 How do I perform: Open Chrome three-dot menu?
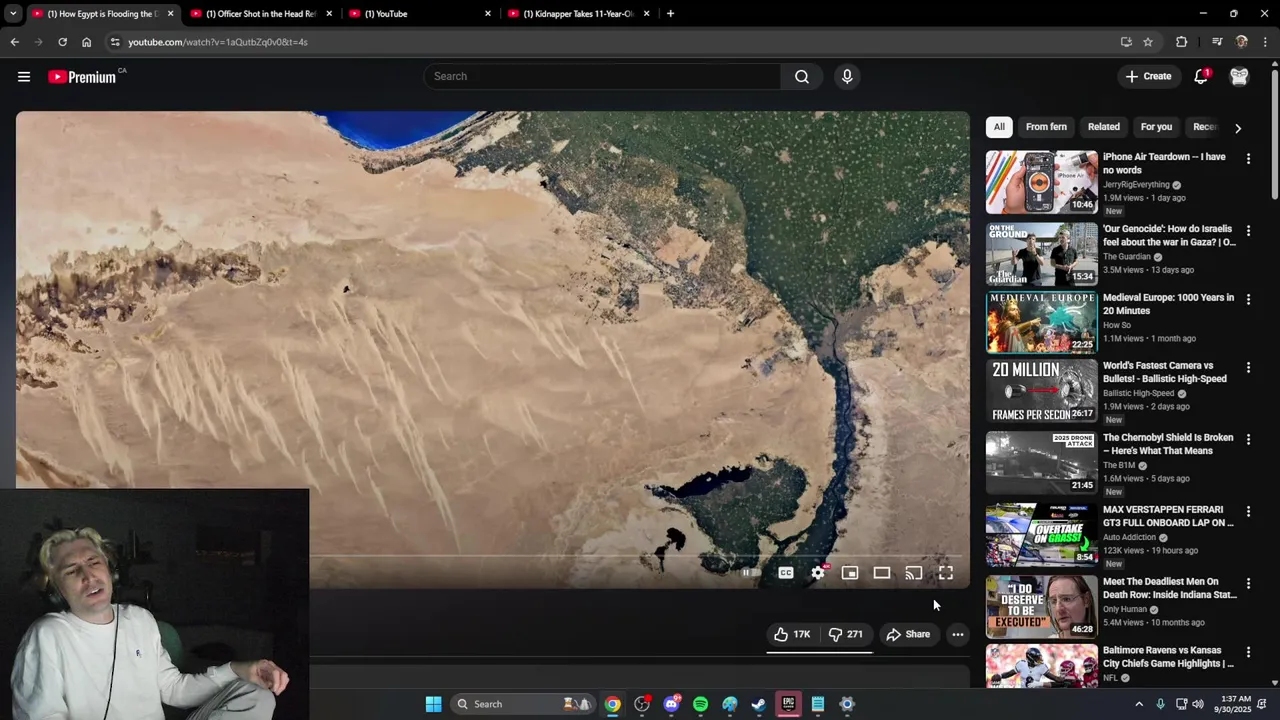1266,42
